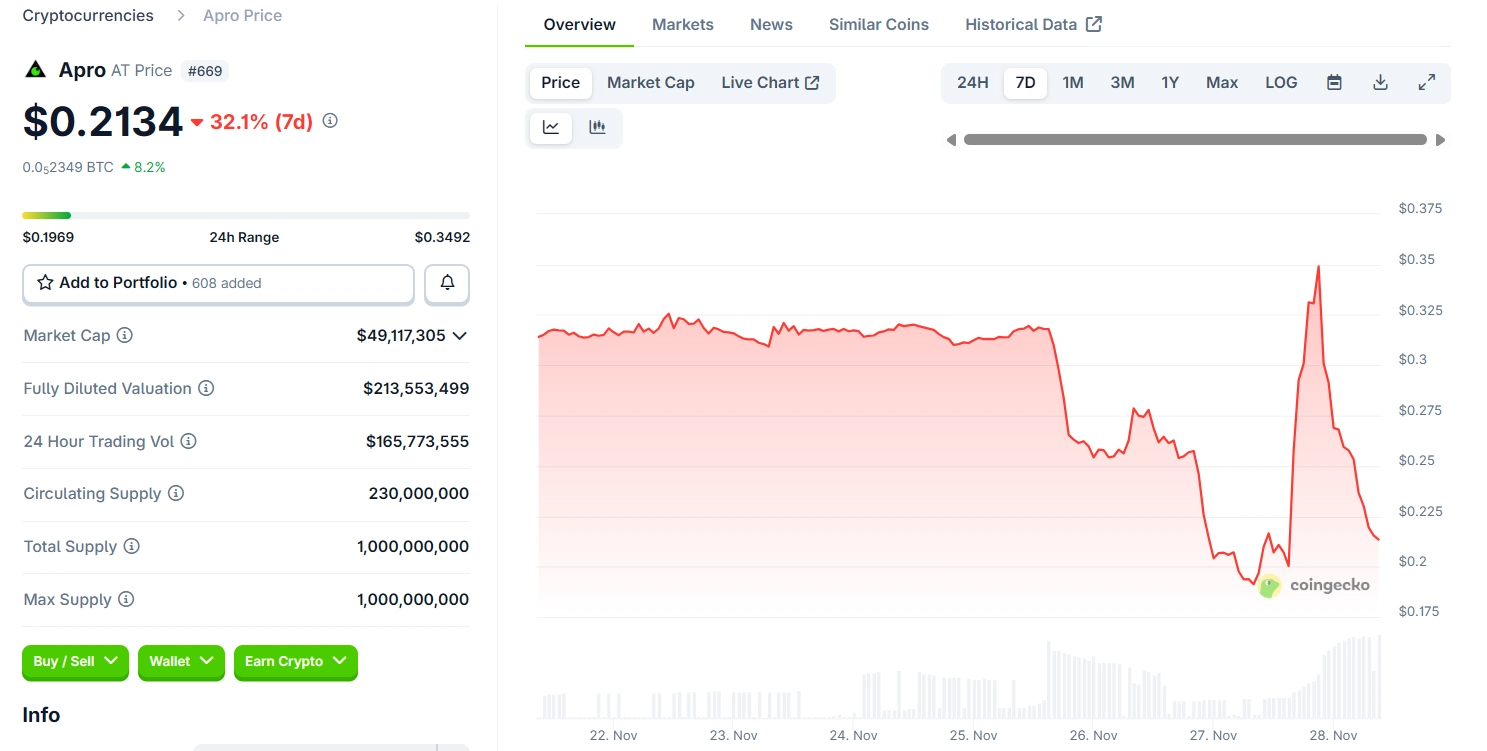Expand the Market Cap value chevron
Screen dimensions: 1487x751
coord(460,336)
